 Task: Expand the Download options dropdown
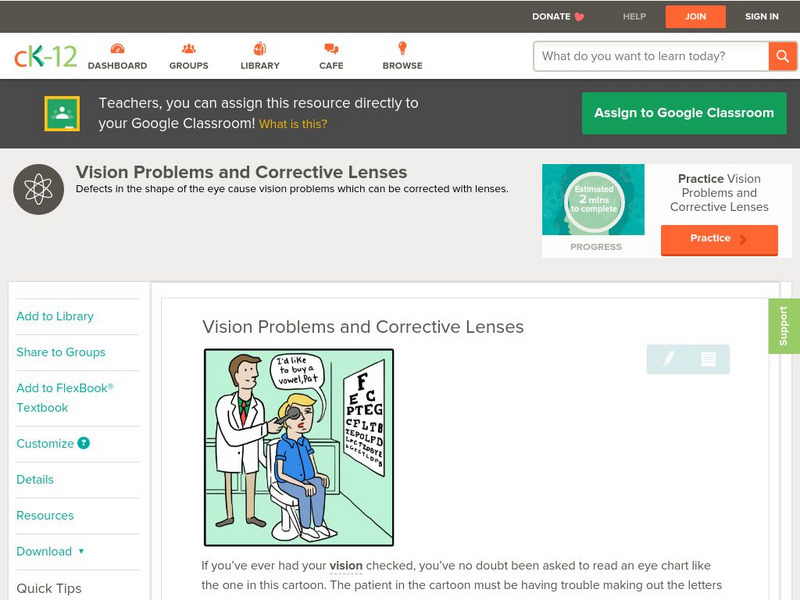[79, 550]
